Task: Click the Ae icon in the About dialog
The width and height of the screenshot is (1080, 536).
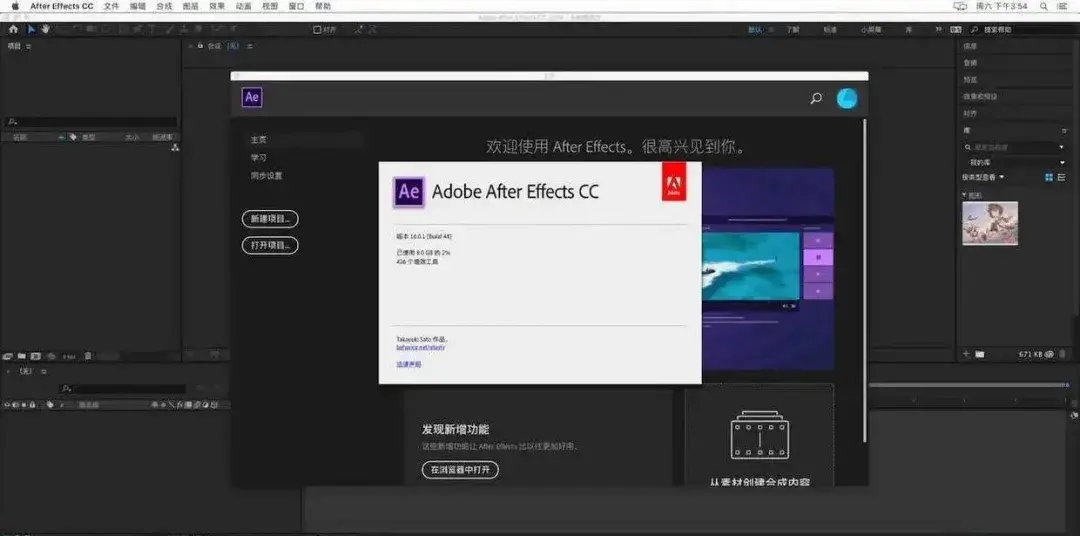Action: tap(408, 192)
